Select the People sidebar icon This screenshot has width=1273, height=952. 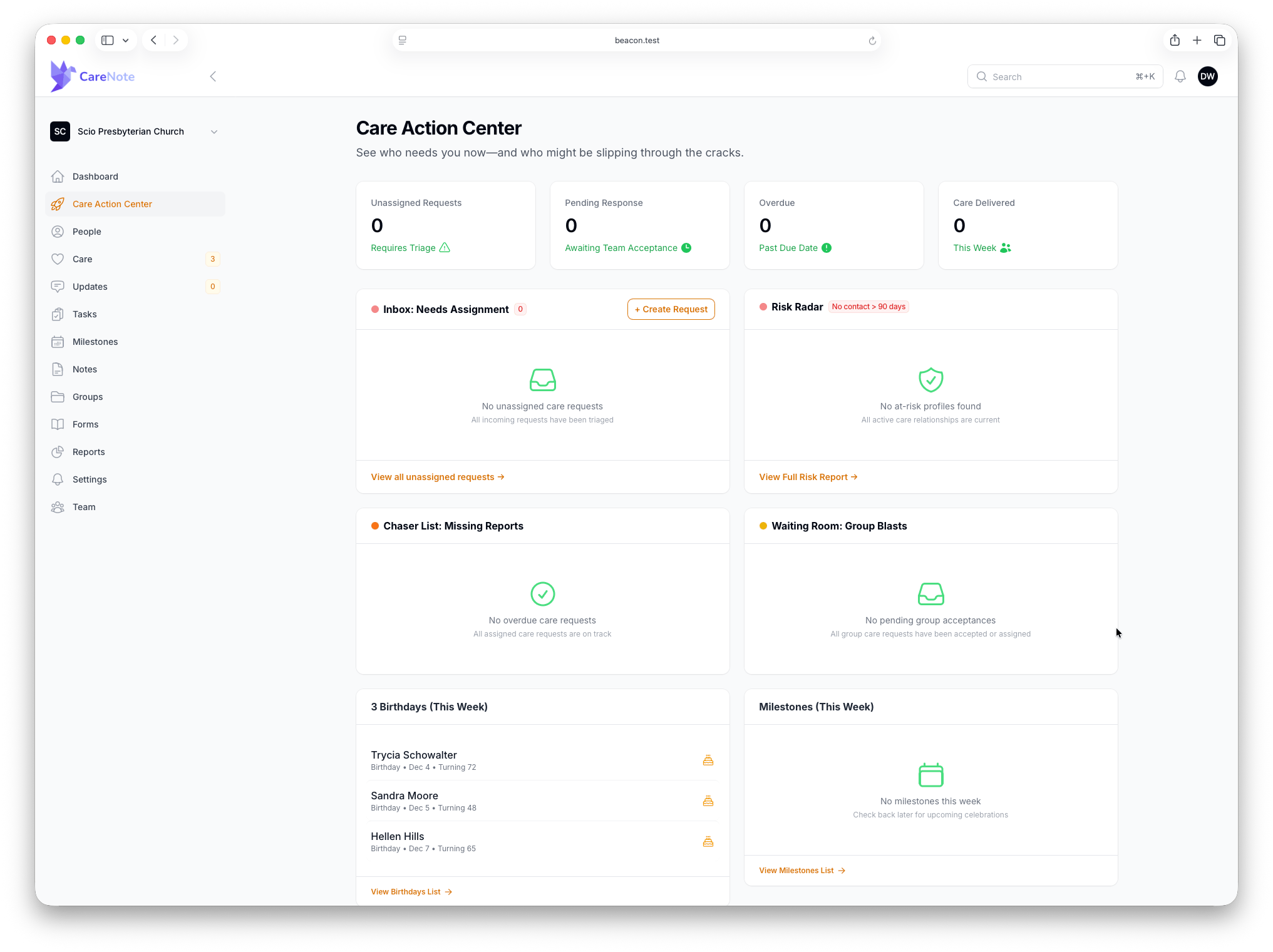[x=58, y=232]
